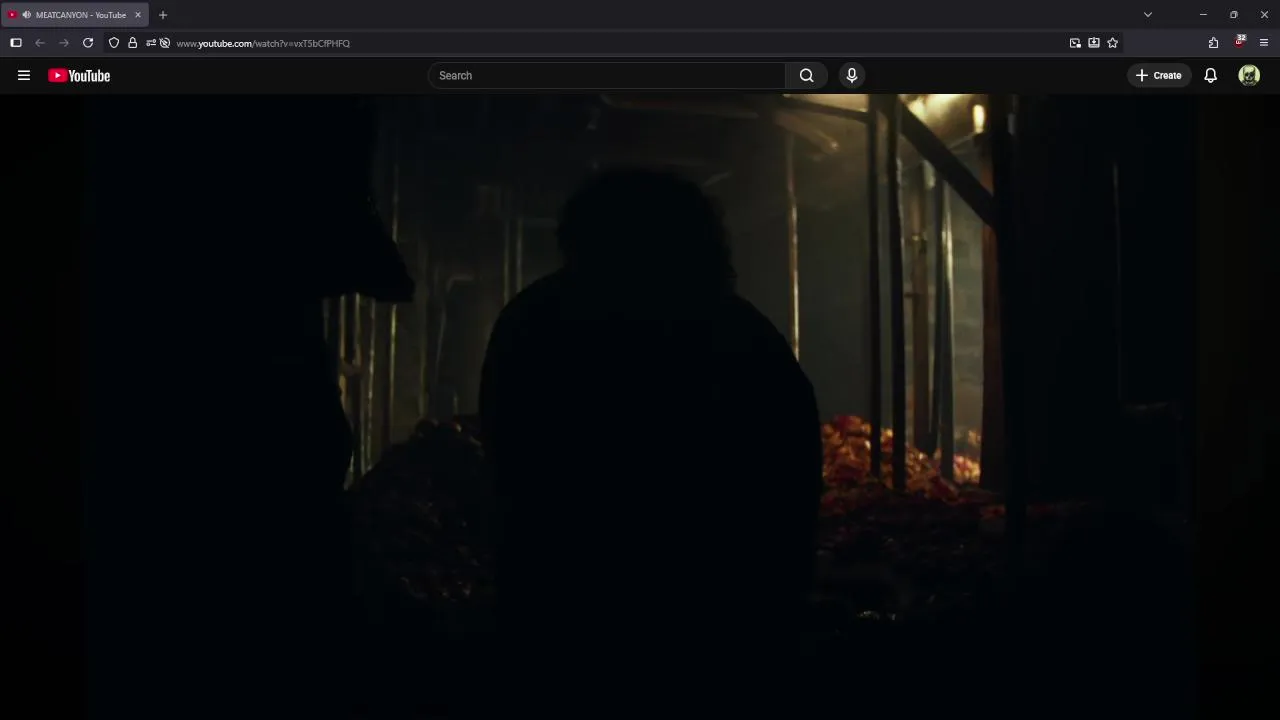Open the list all tabs dropdown
The image size is (1280, 720).
(1148, 15)
